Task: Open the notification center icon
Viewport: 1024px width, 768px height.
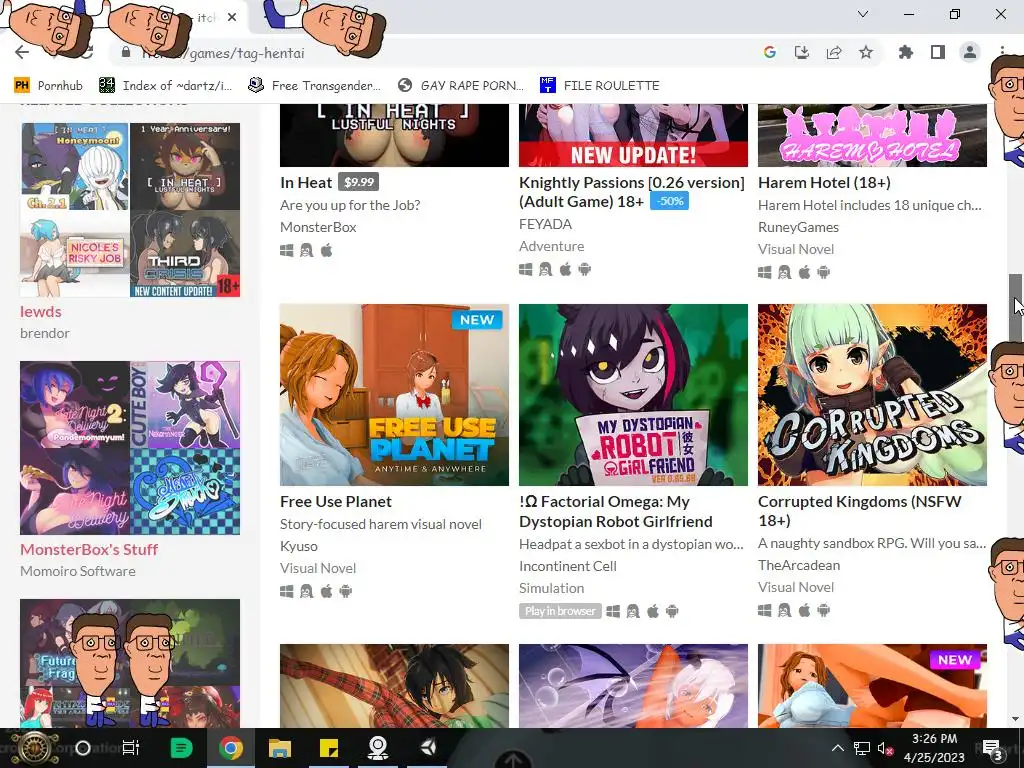Action: [992, 748]
